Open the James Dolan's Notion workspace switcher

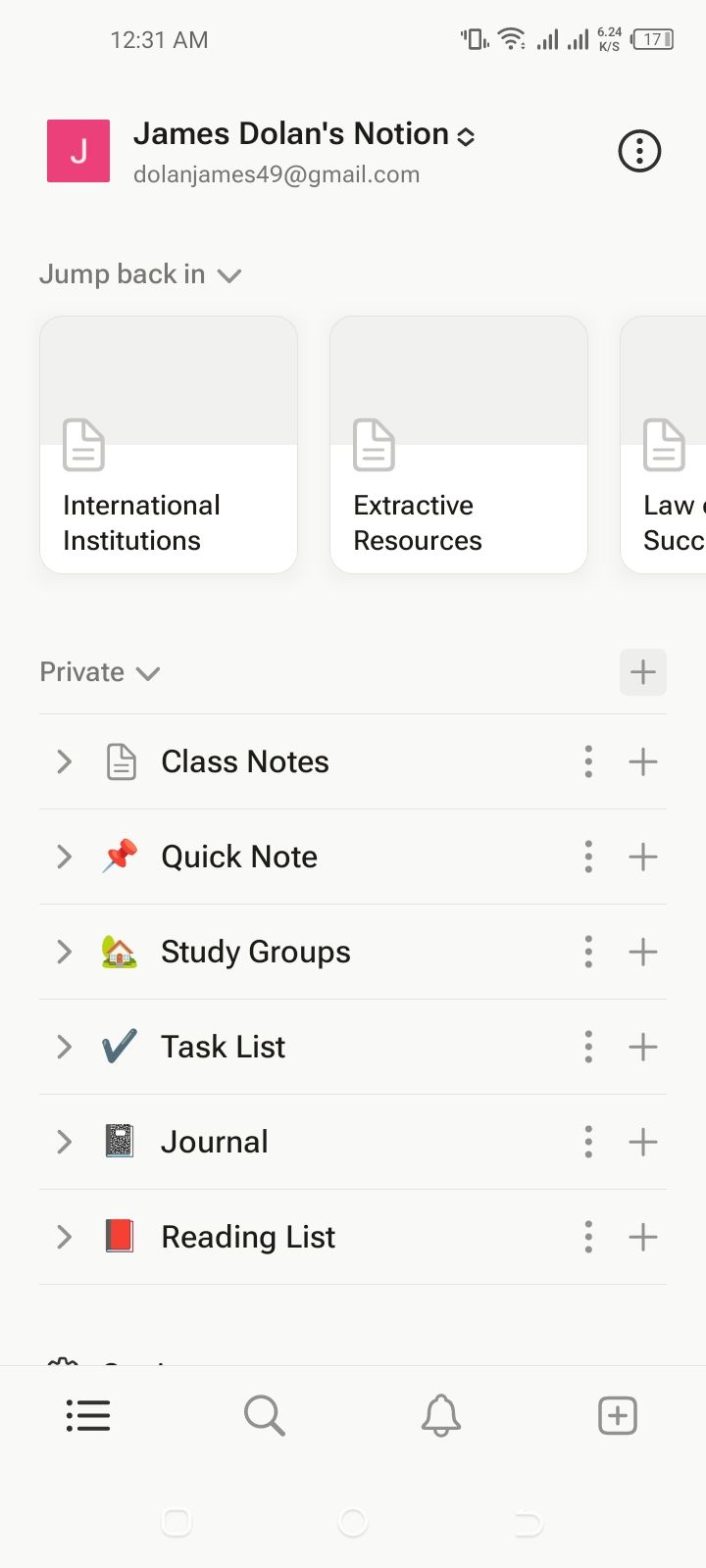304,135
